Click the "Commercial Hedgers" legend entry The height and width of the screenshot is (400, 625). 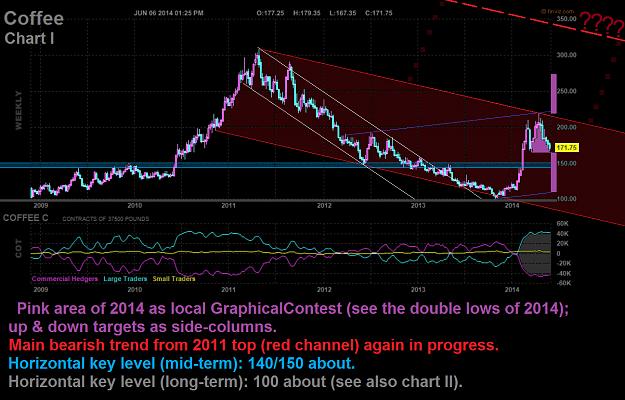point(65,279)
